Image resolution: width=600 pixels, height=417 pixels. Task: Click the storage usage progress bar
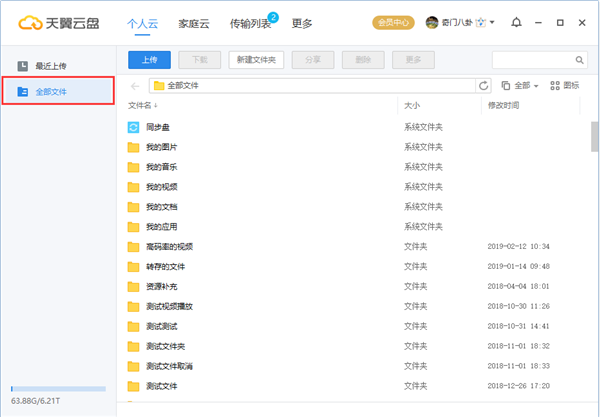pyautogui.click(x=58, y=389)
